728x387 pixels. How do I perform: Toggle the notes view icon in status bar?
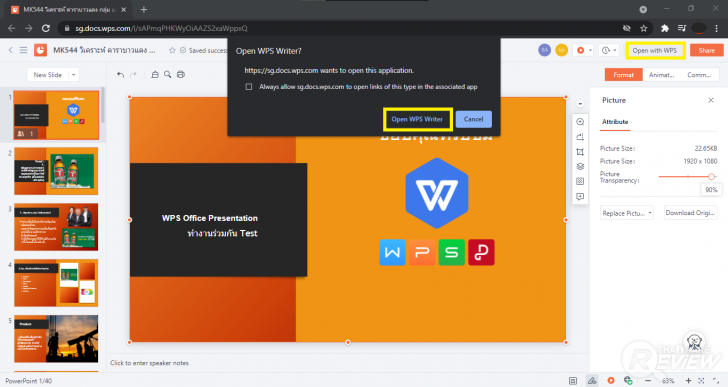click(573, 381)
